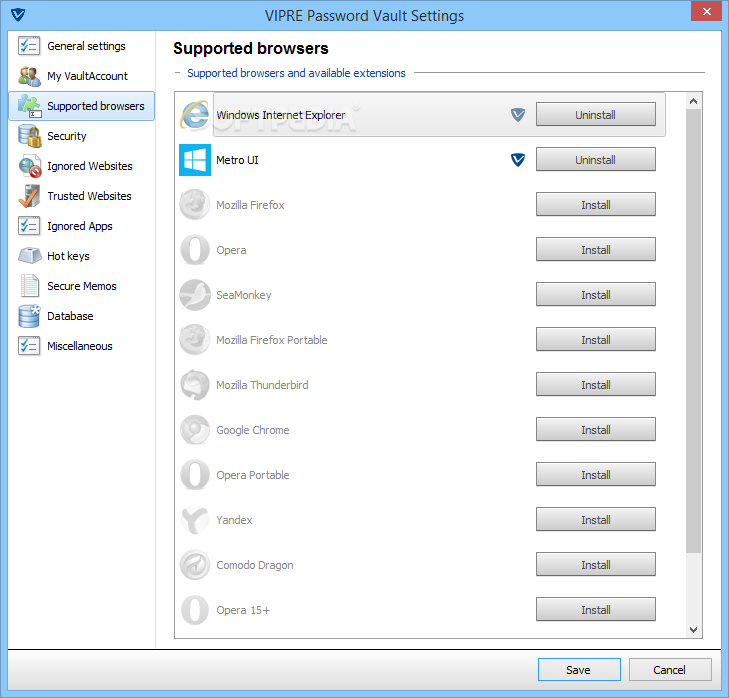729x698 pixels.
Task: Install the Mozilla Firefox Portable extension
Action: (596, 339)
